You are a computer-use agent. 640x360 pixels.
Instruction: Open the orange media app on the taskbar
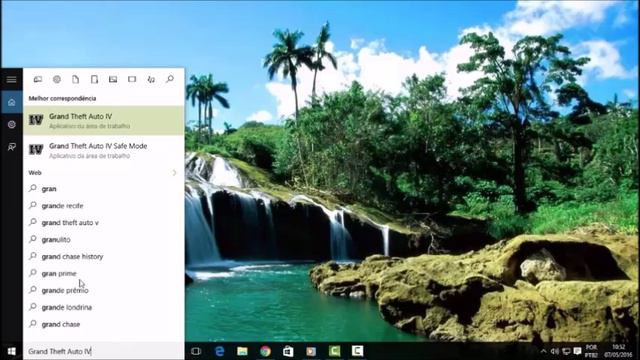point(311,351)
